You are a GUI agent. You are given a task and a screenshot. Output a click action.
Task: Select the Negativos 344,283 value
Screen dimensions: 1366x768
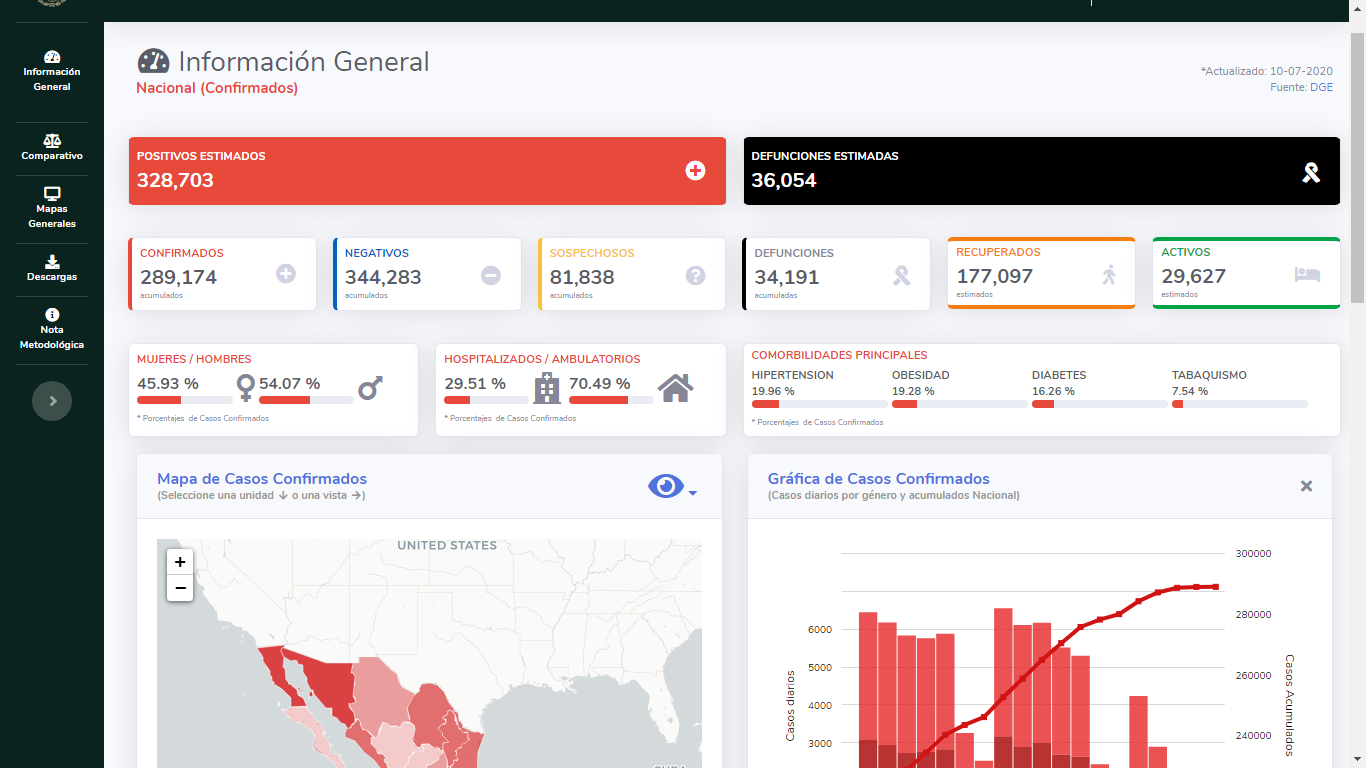(383, 277)
